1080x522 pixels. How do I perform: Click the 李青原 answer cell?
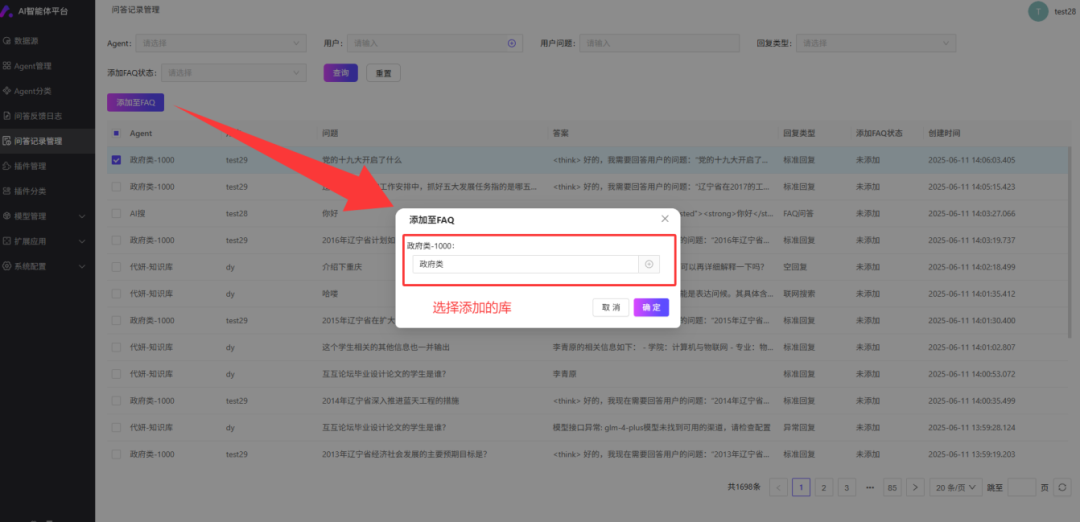pyautogui.click(x=564, y=374)
